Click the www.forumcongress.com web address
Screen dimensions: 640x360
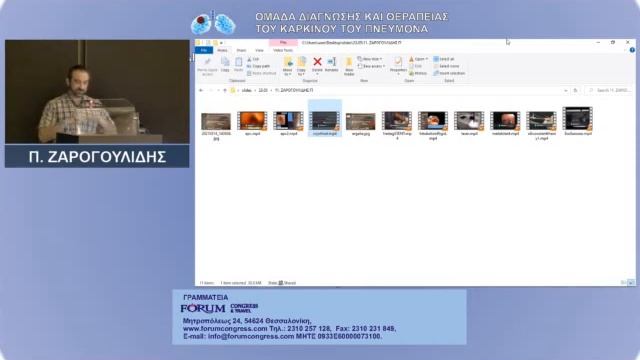pos(225,329)
